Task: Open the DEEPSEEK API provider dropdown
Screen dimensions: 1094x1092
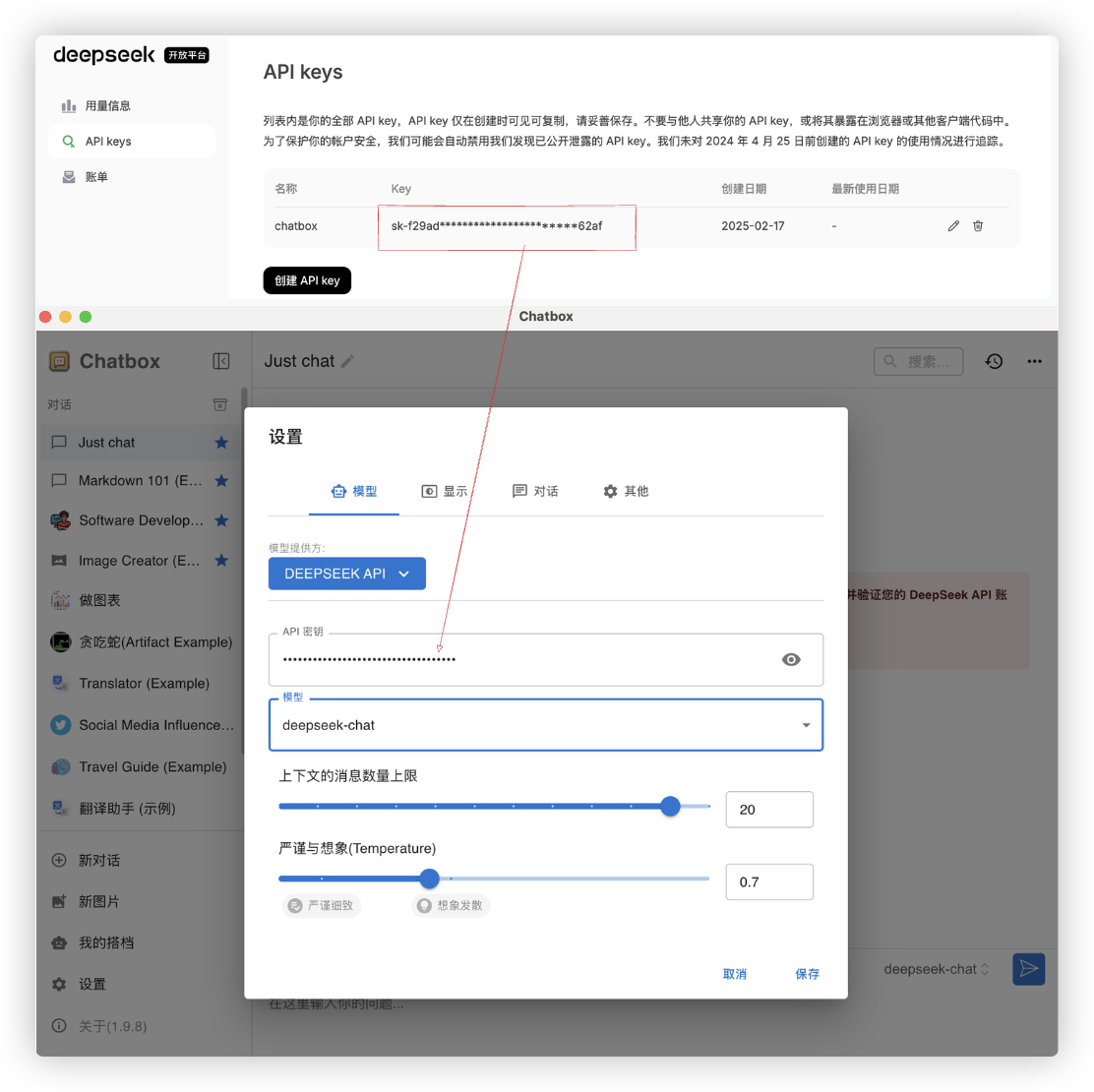Action: click(346, 574)
